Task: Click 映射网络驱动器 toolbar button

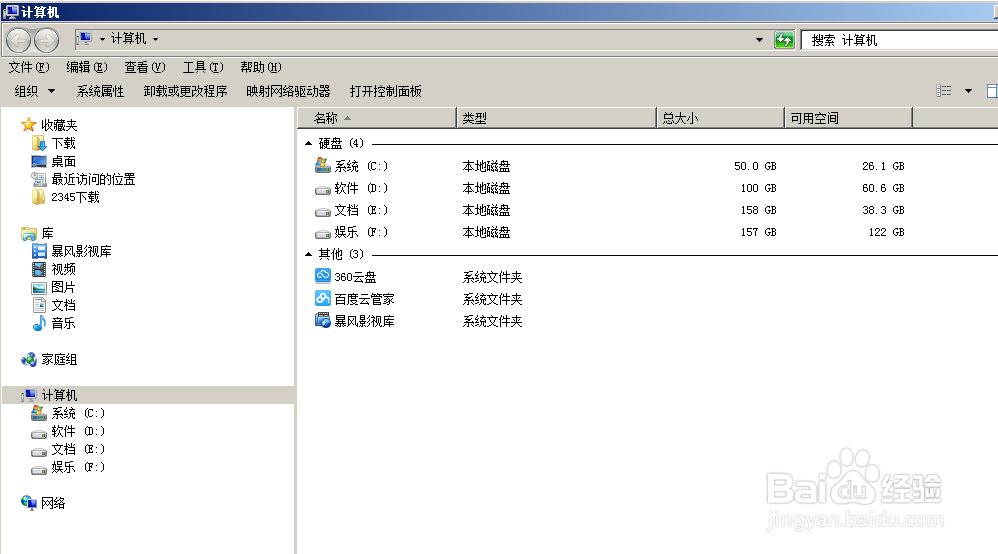Action: [x=288, y=91]
